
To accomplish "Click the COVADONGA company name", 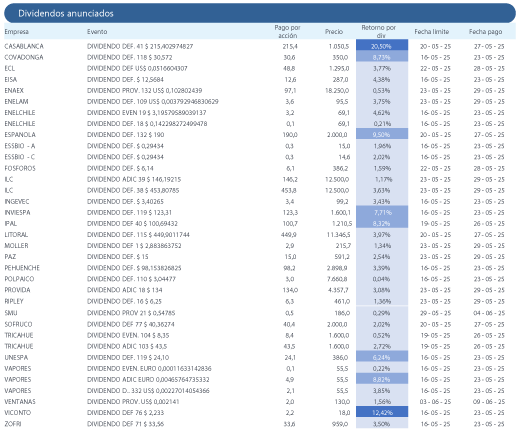I will coord(24,57).
